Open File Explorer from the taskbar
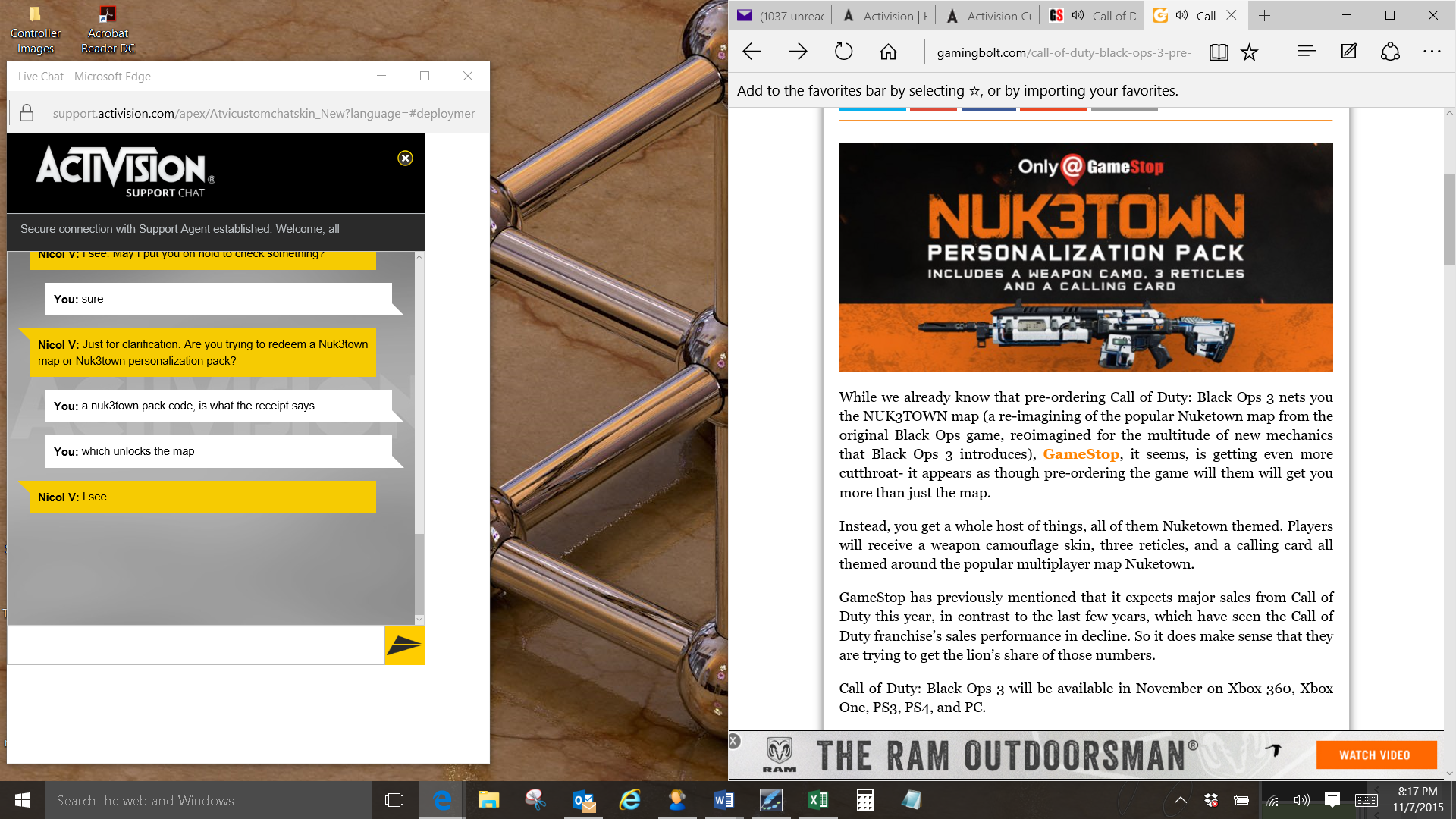Image resolution: width=1456 pixels, height=819 pixels. (x=489, y=800)
